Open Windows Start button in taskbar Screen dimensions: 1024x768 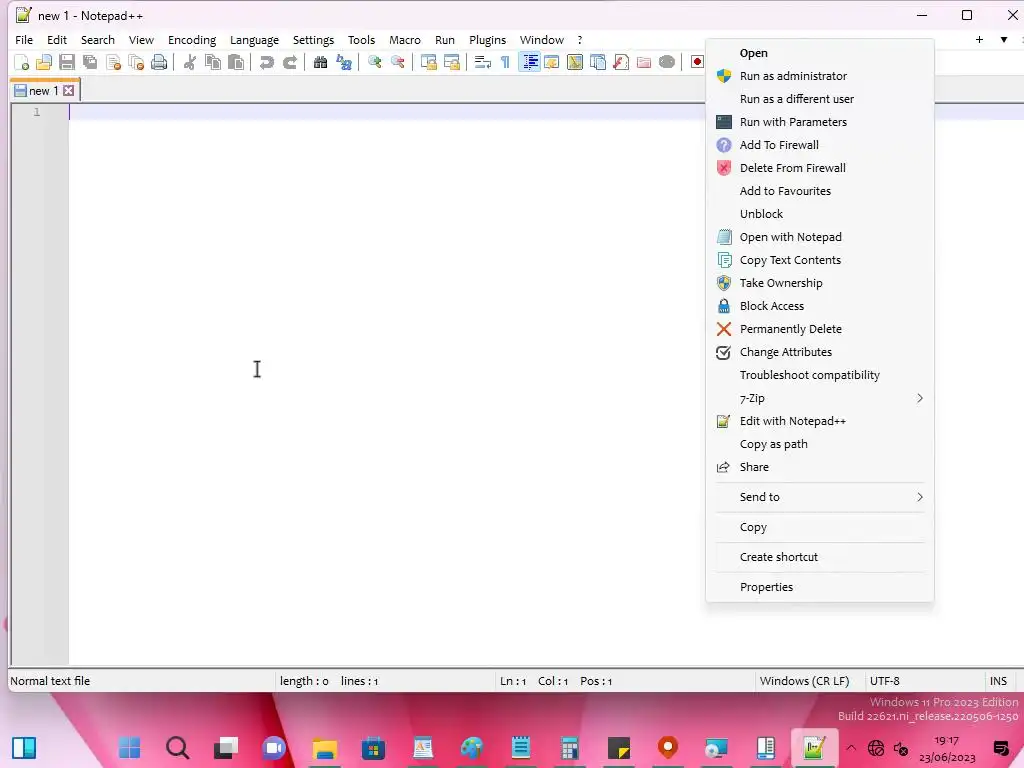click(129, 748)
